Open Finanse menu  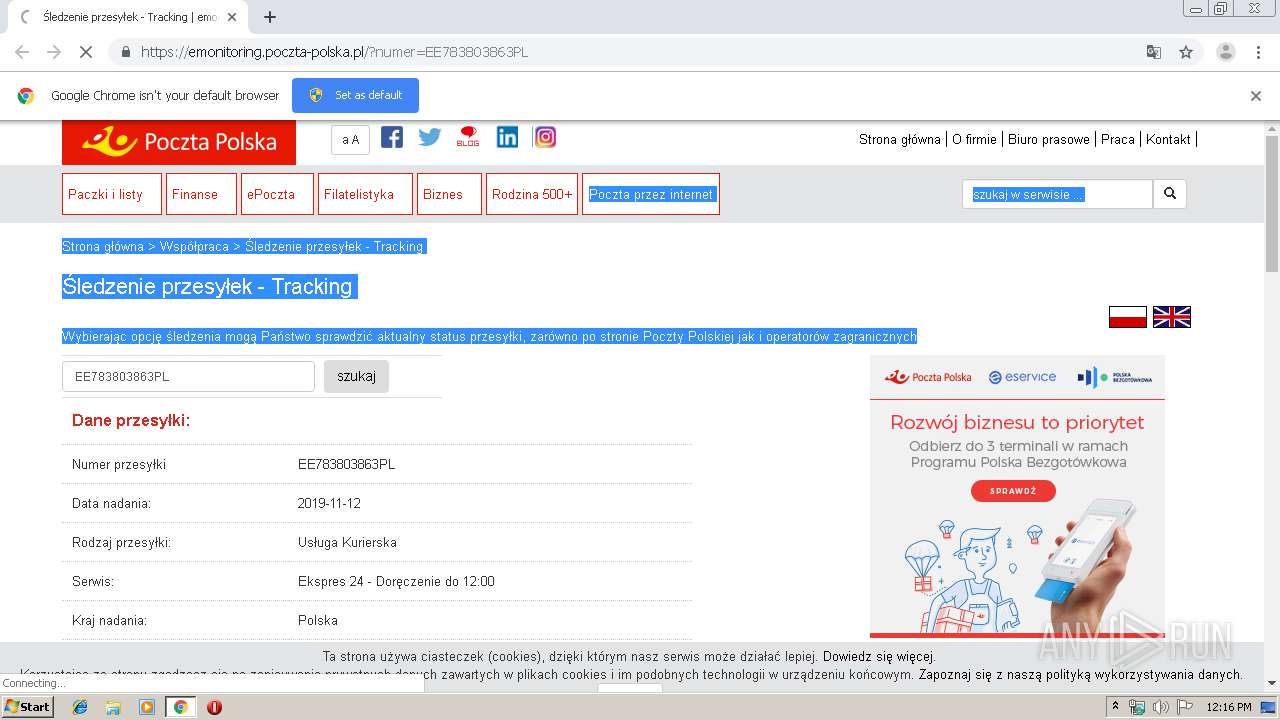202,194
